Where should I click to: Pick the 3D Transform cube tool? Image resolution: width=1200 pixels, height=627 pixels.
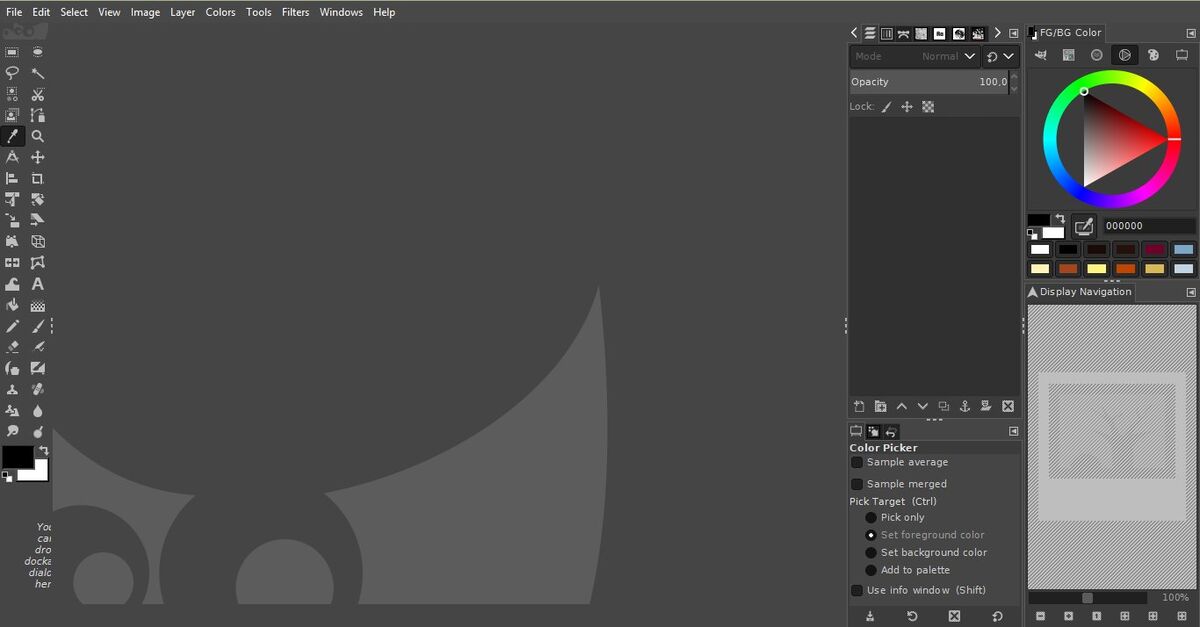click(37, 241)
